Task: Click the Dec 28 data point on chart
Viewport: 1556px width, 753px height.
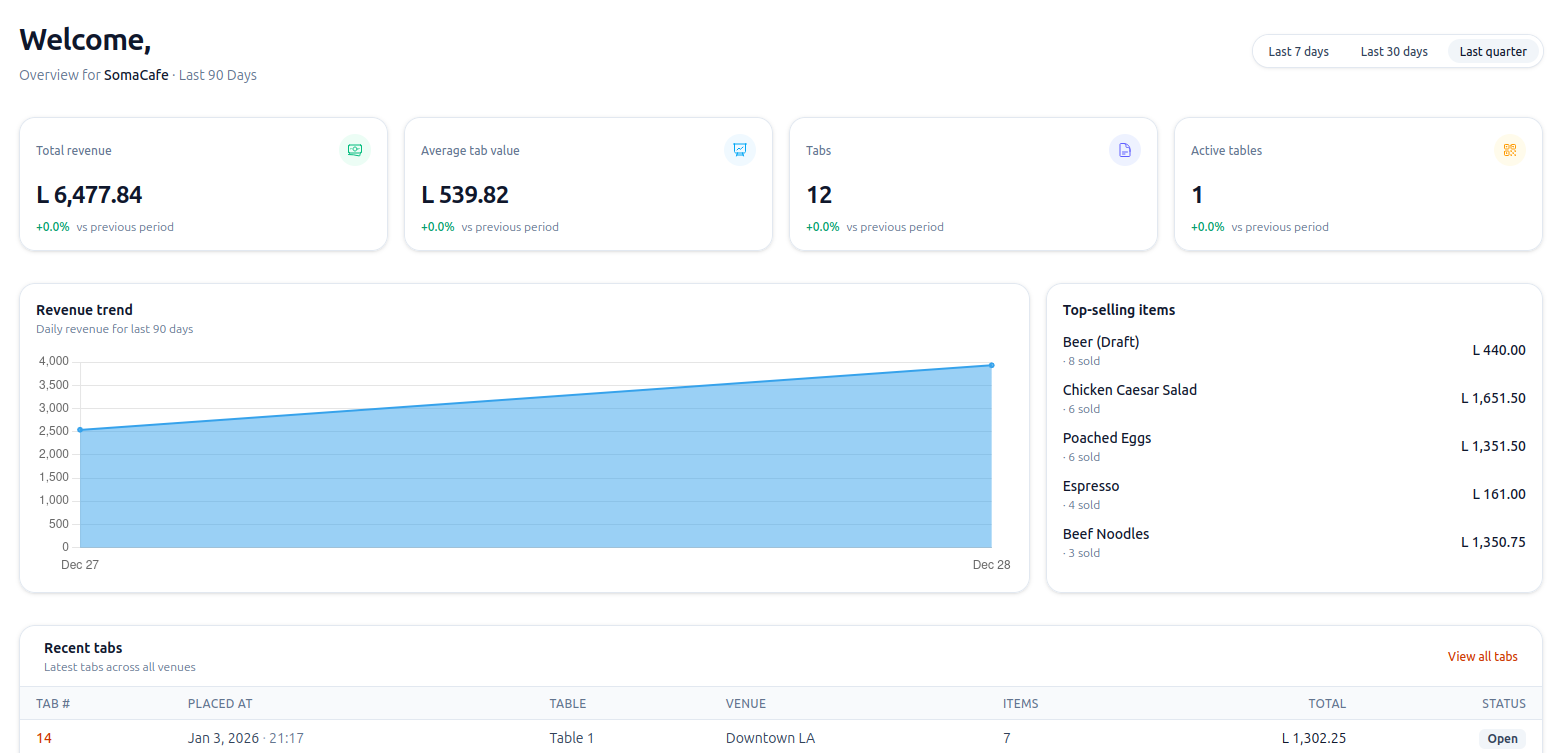Action: pos(991,365)
